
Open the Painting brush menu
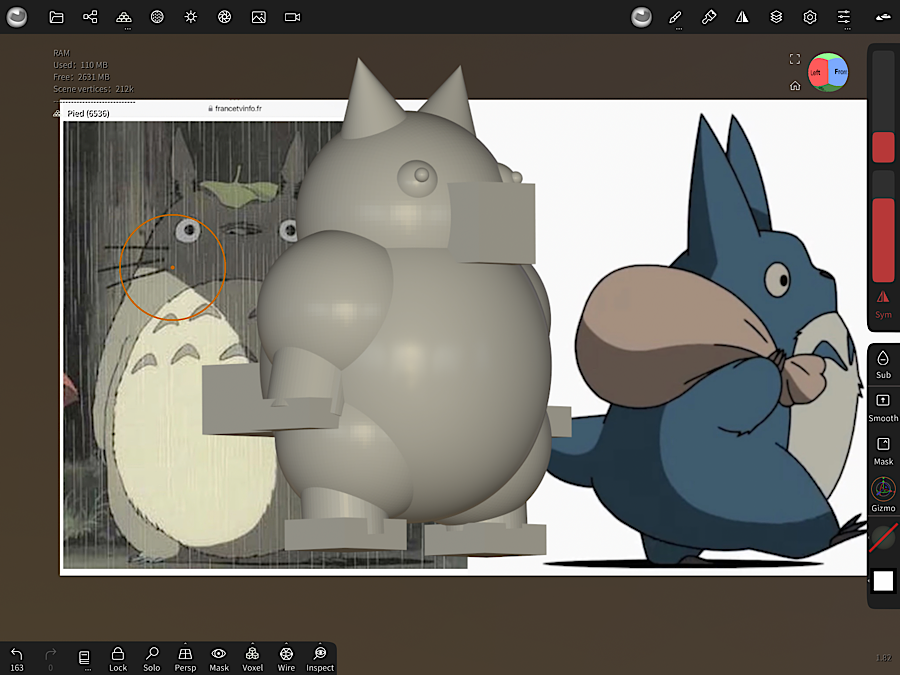tap(709, 17)
